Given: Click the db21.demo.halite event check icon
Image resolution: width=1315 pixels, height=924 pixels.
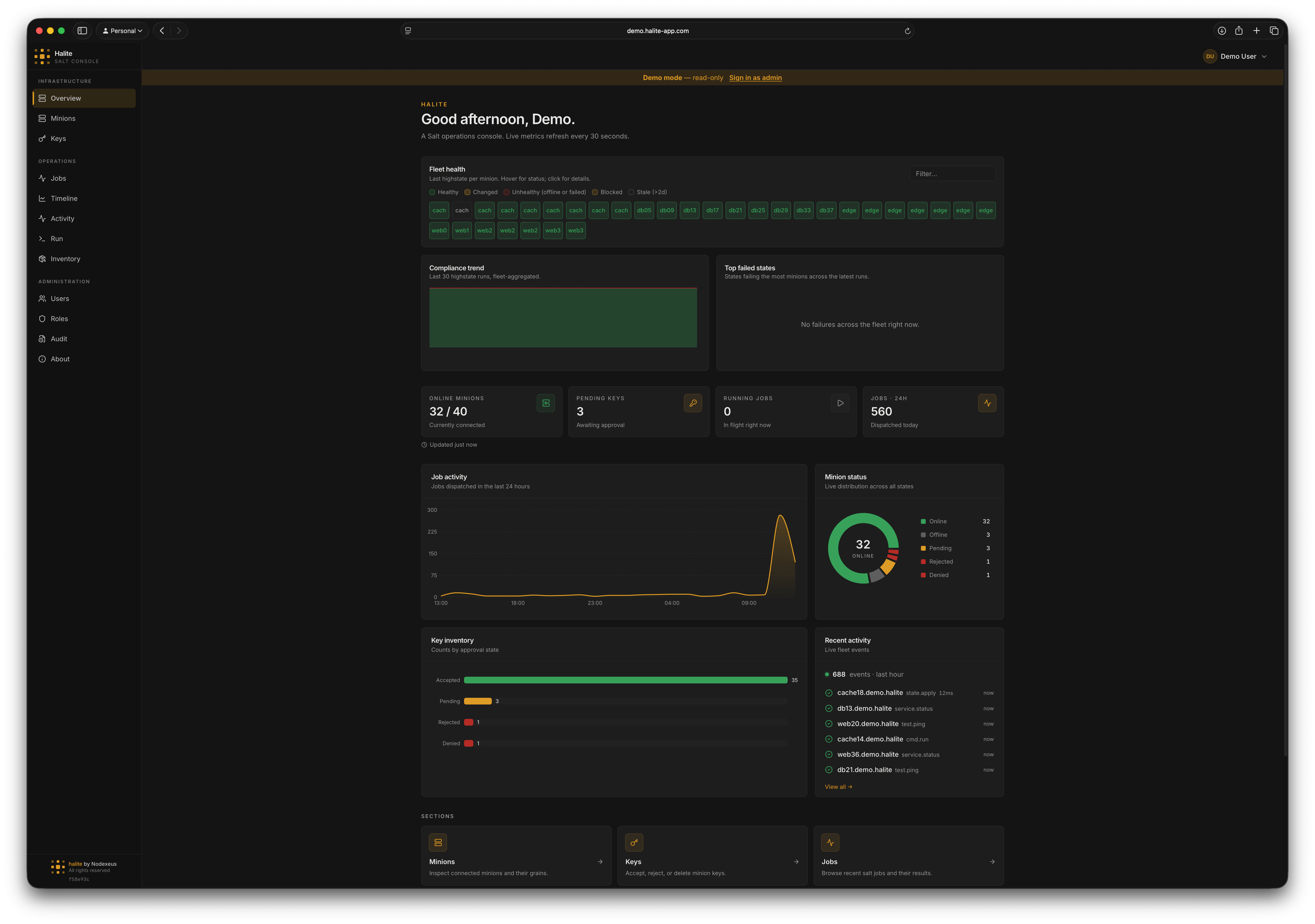Looking at the screenshot, I should coord(828,770).
